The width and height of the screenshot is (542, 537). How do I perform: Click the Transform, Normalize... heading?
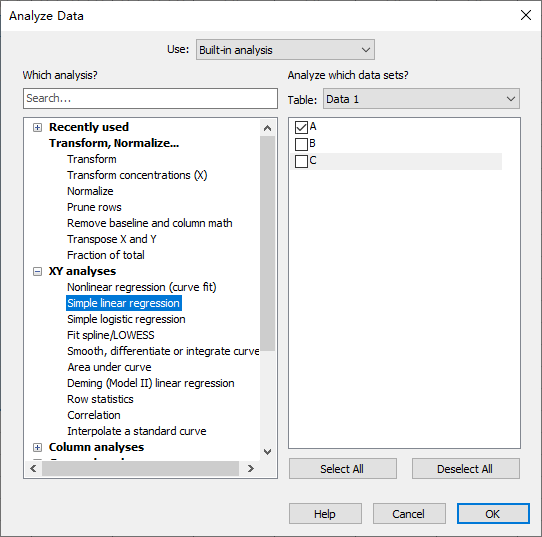tap(114, 143)
